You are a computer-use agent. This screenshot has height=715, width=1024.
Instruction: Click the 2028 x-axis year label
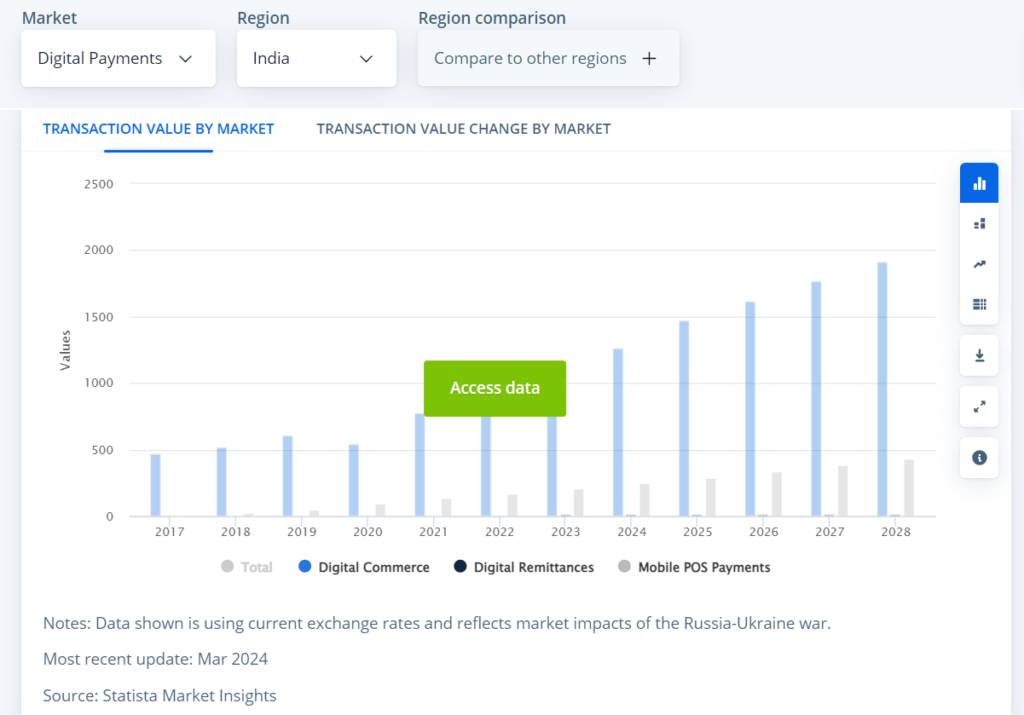pos(895,532)
